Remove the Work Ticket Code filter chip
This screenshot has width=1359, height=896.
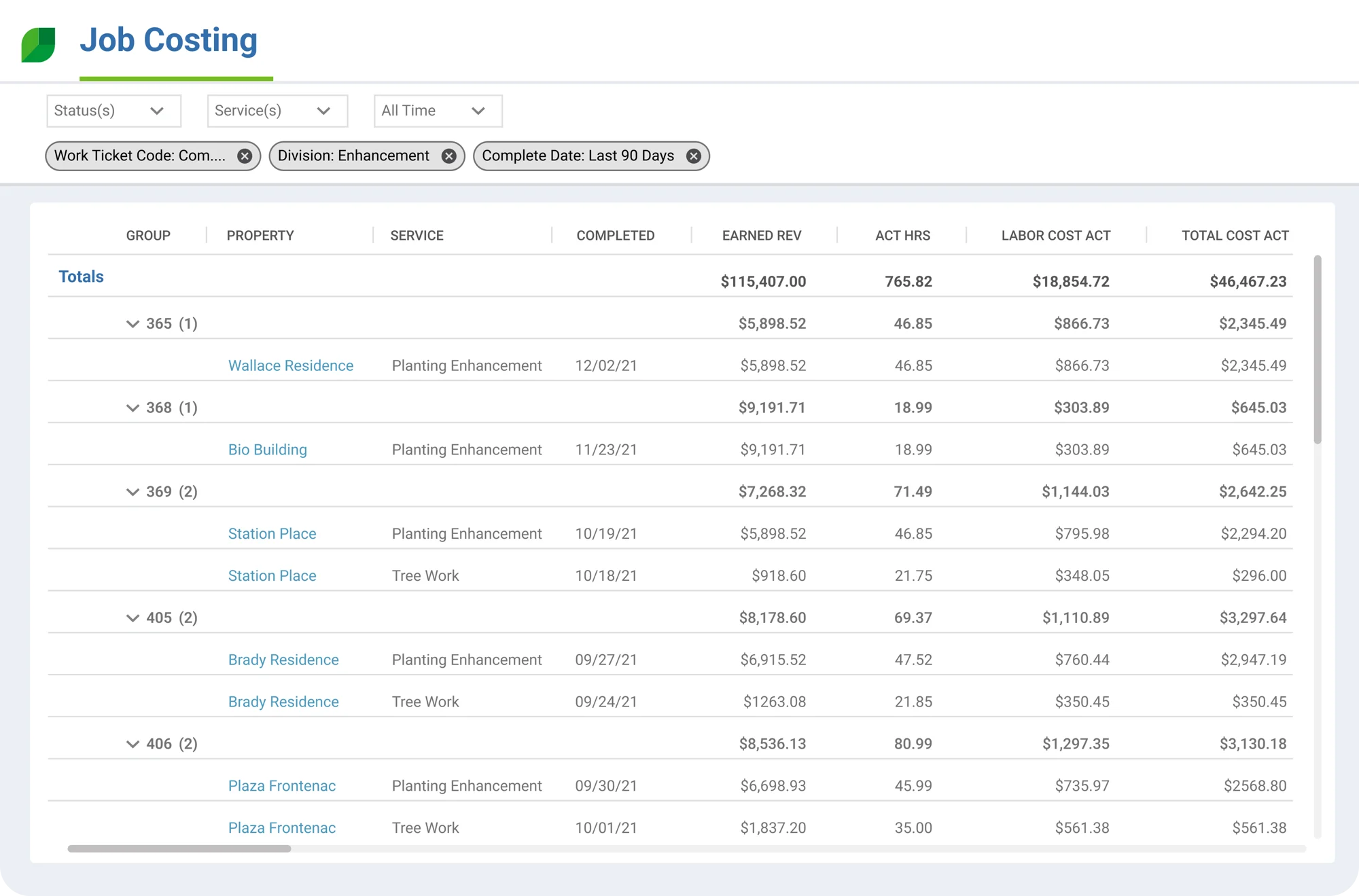(245, 156)
